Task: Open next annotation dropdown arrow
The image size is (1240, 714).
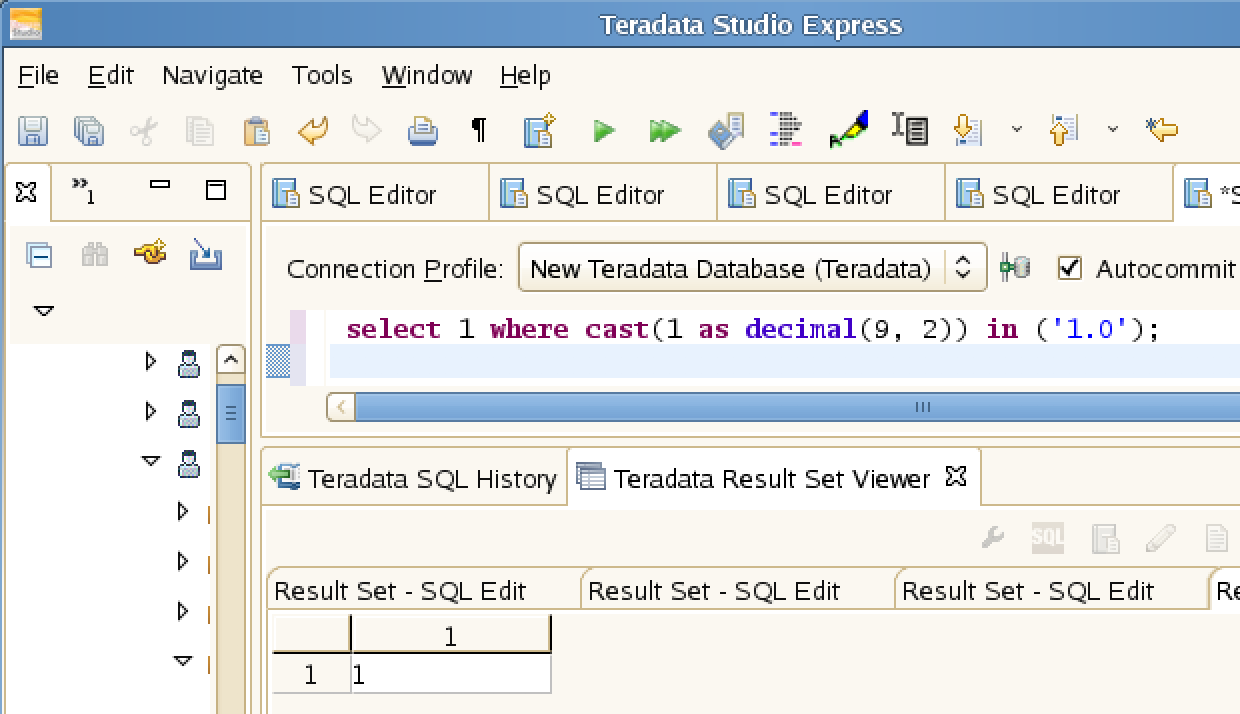Action: [1017, 129]
